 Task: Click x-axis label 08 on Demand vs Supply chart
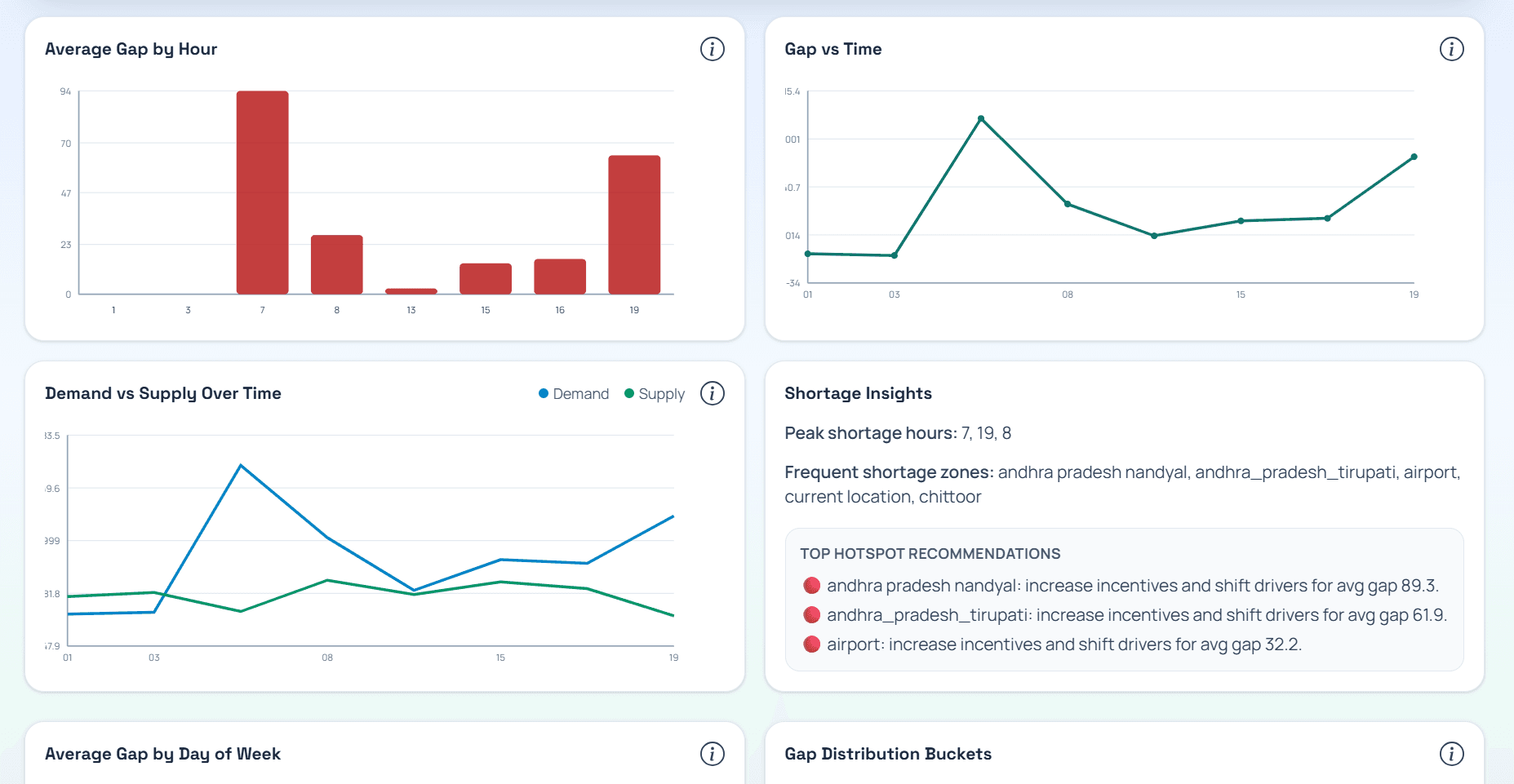point(327,657)
